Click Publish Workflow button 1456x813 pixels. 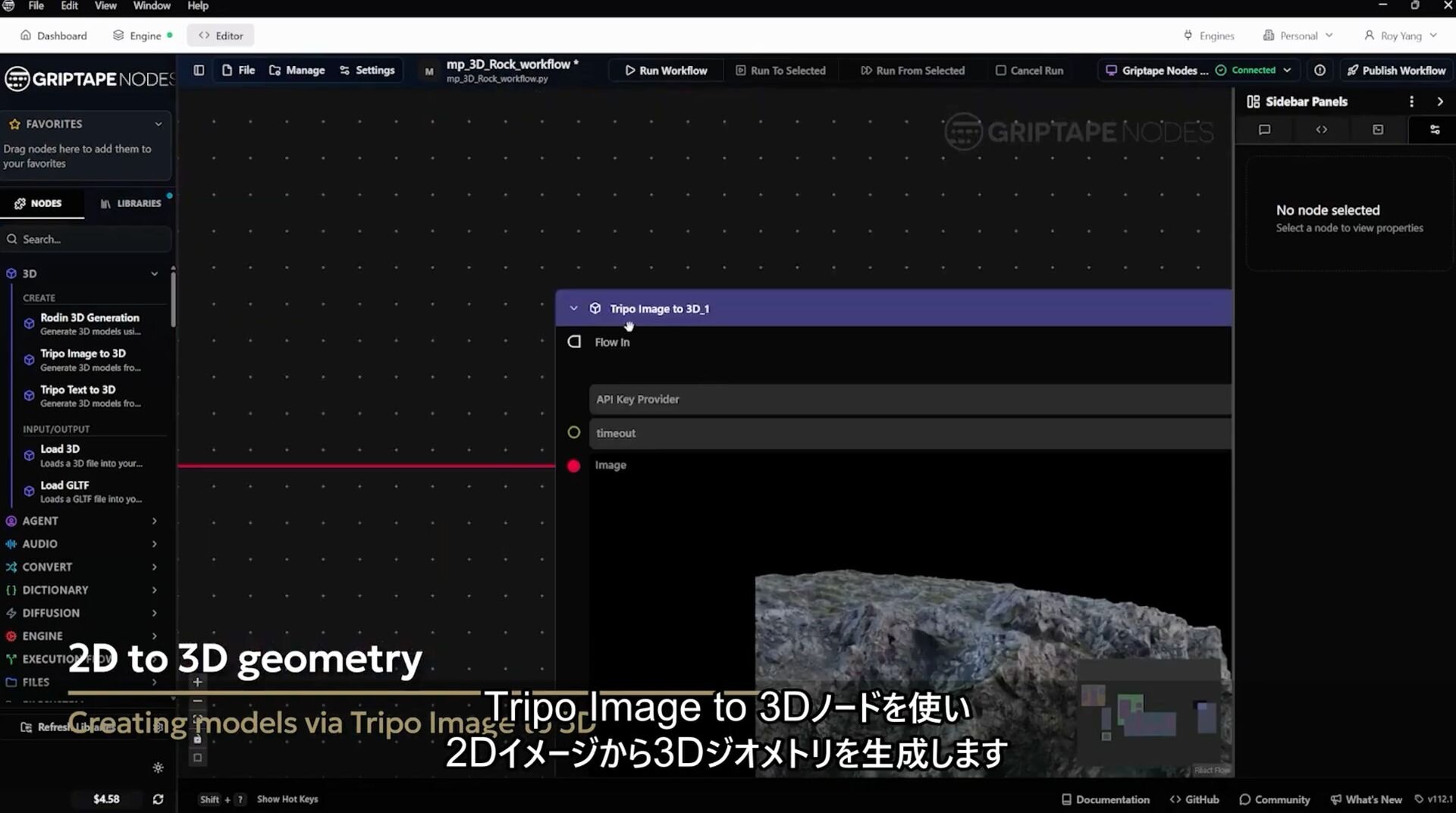point(1396,71)
